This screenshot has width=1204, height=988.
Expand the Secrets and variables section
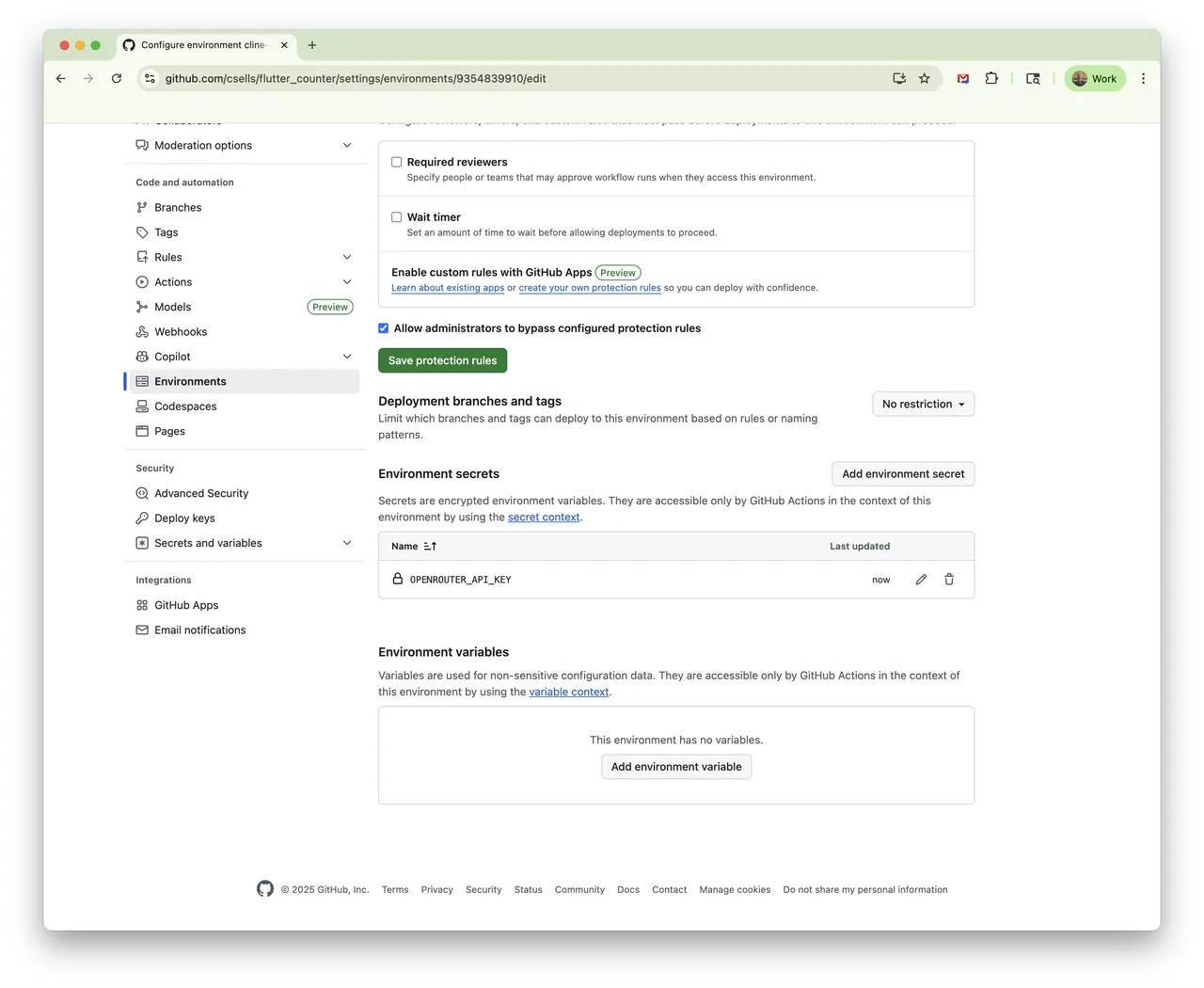tap(347, 543)
